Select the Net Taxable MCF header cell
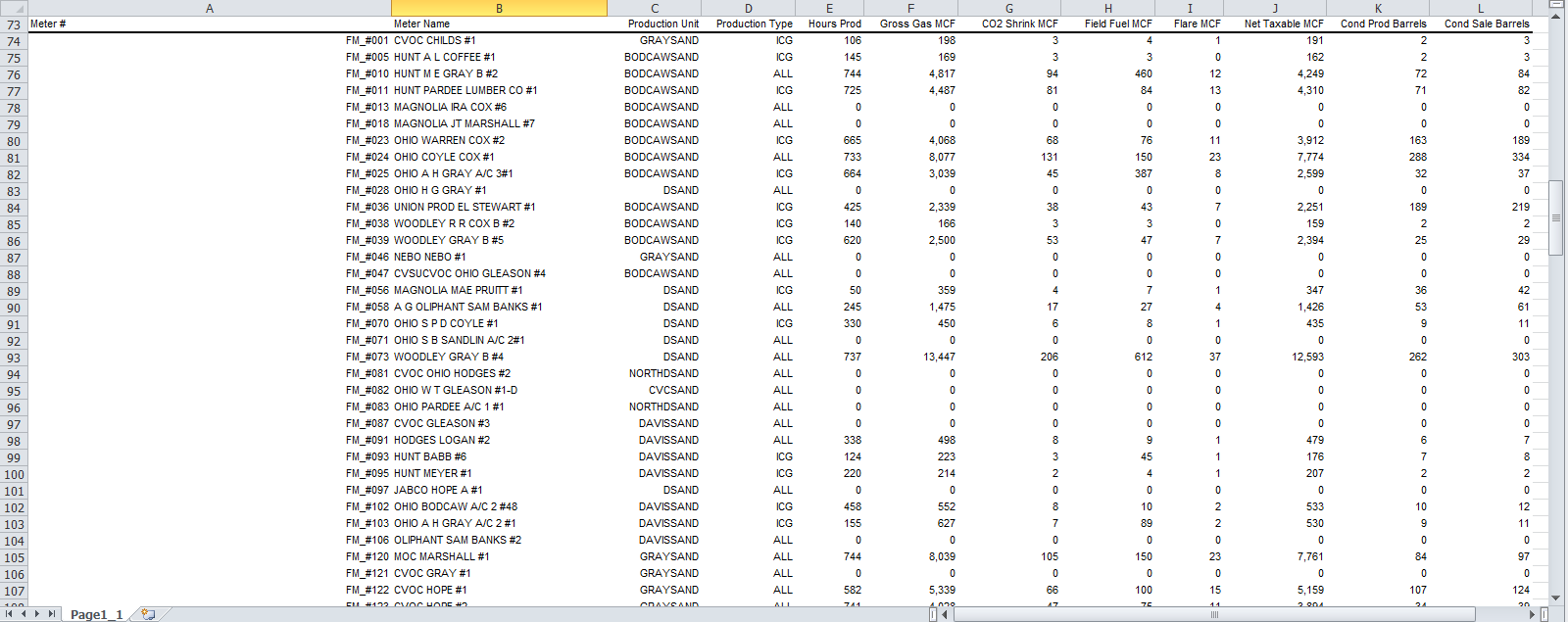The image size is (1568, 622). point(1275,24)
